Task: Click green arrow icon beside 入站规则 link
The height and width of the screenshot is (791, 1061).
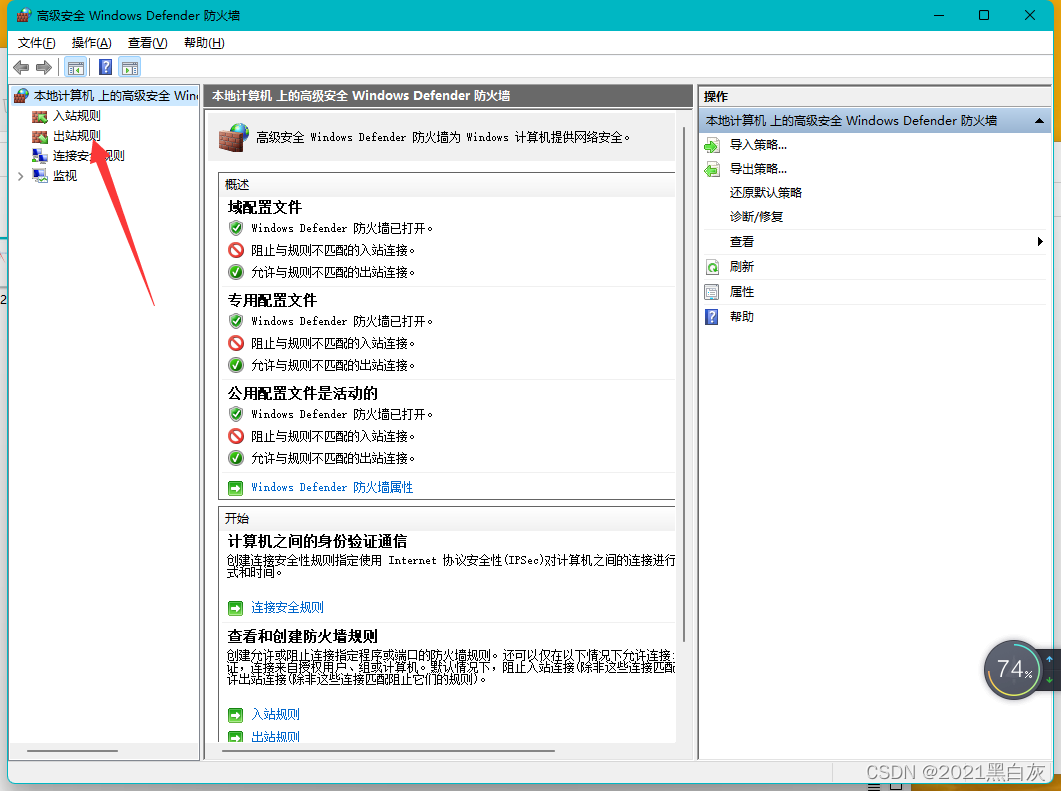Action: point(235,715)
